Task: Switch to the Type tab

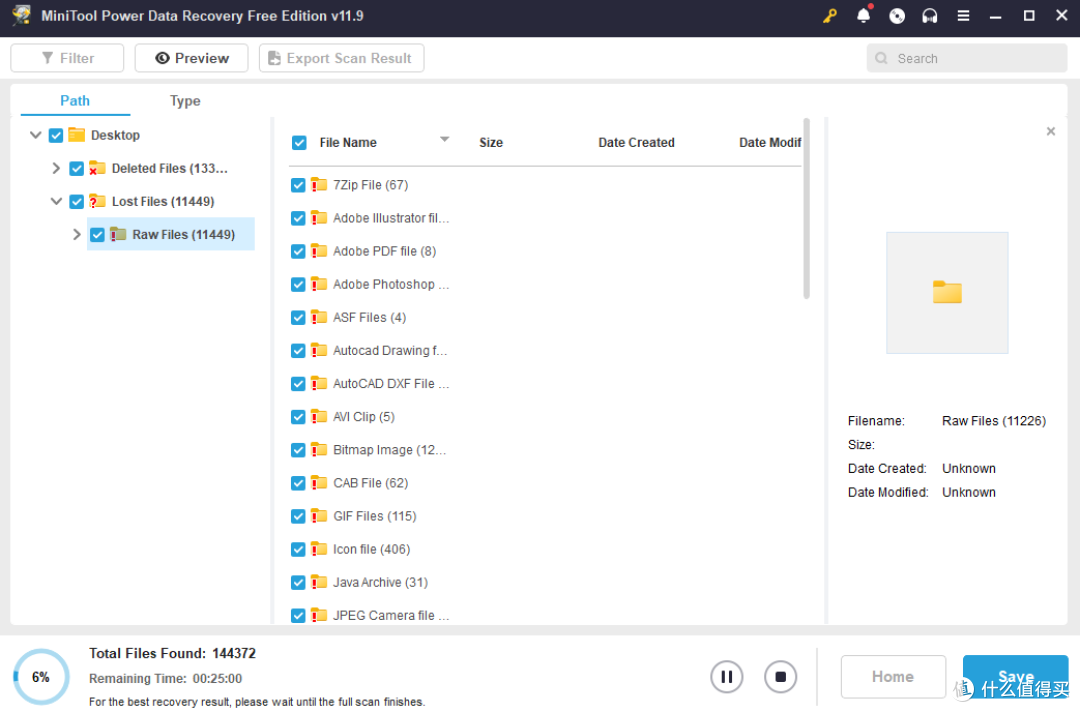Action: coord(185,101)
